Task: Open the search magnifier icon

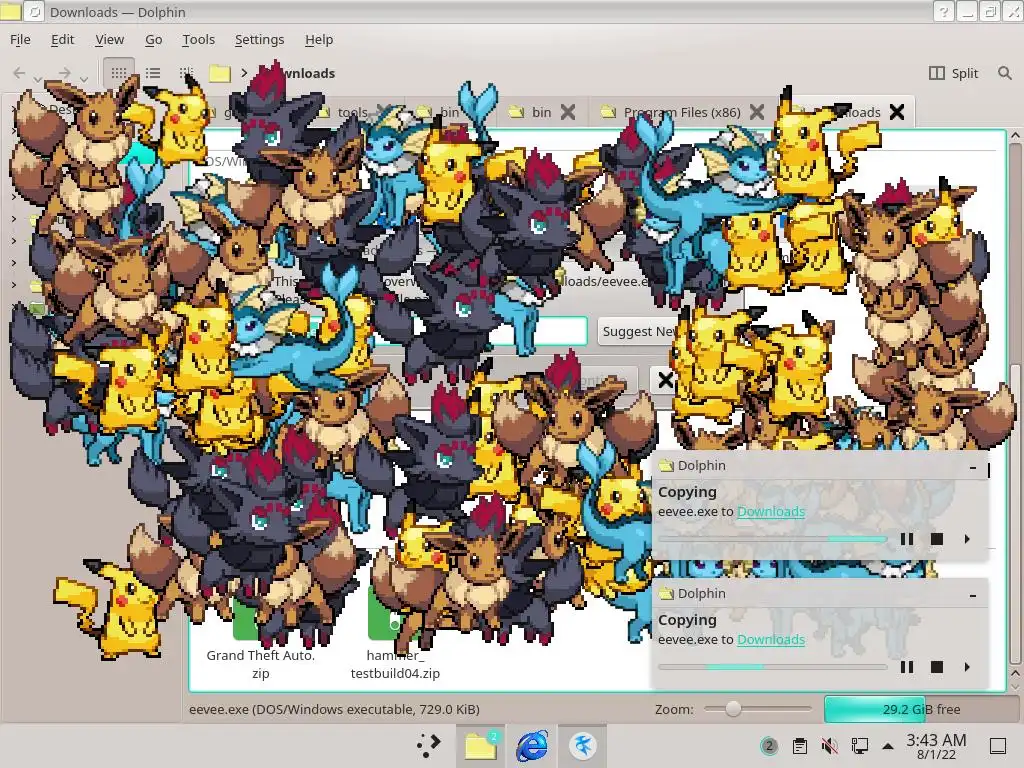Action: [x=1004, y=73]
